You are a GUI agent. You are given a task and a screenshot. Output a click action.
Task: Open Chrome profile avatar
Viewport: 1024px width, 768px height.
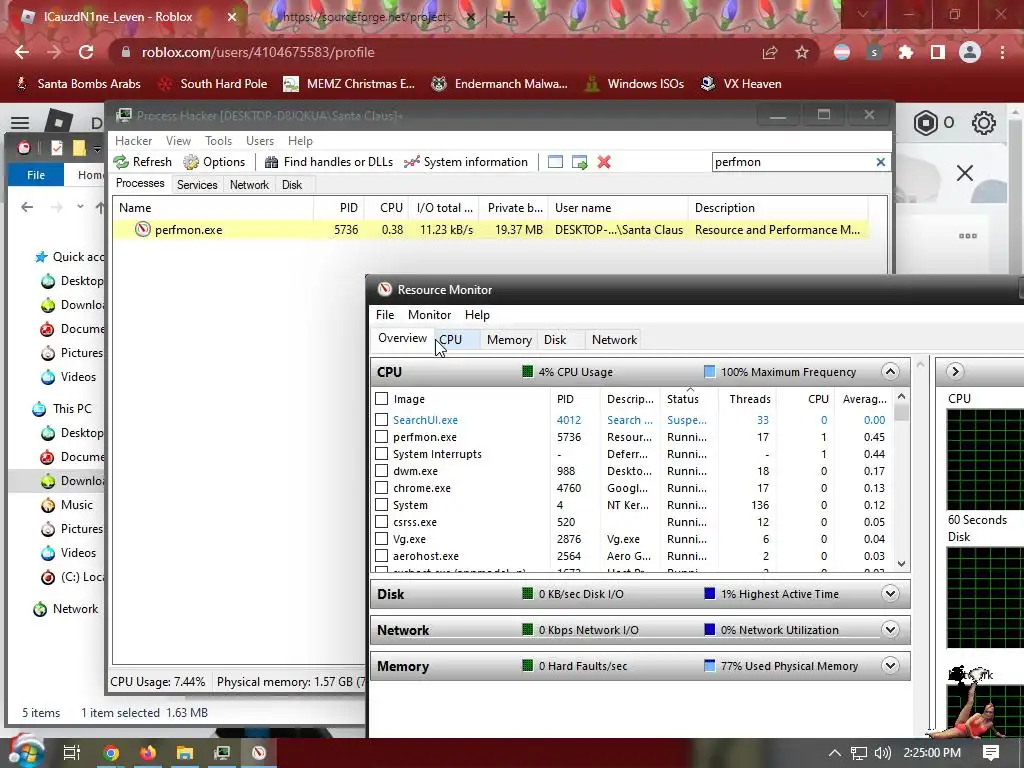970,52
